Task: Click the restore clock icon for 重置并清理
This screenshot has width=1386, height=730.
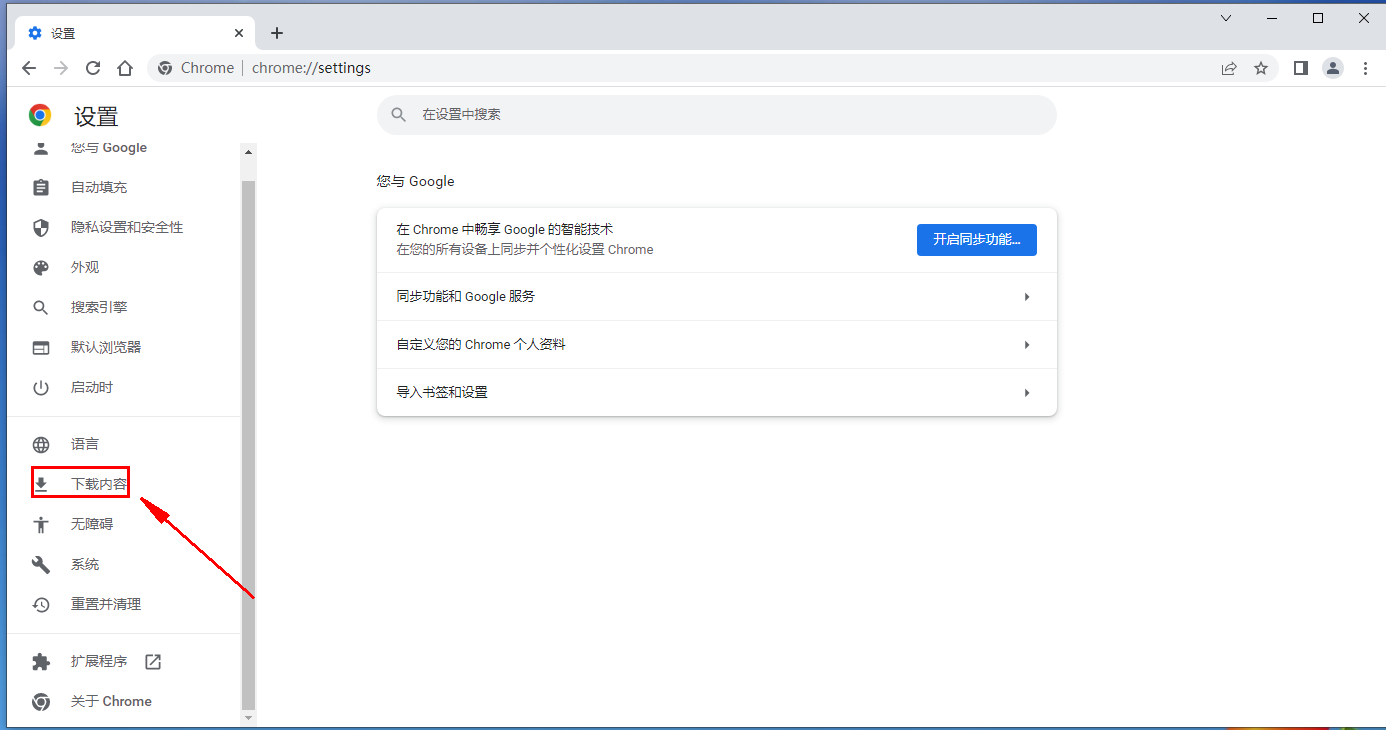Action: point(41,604)
